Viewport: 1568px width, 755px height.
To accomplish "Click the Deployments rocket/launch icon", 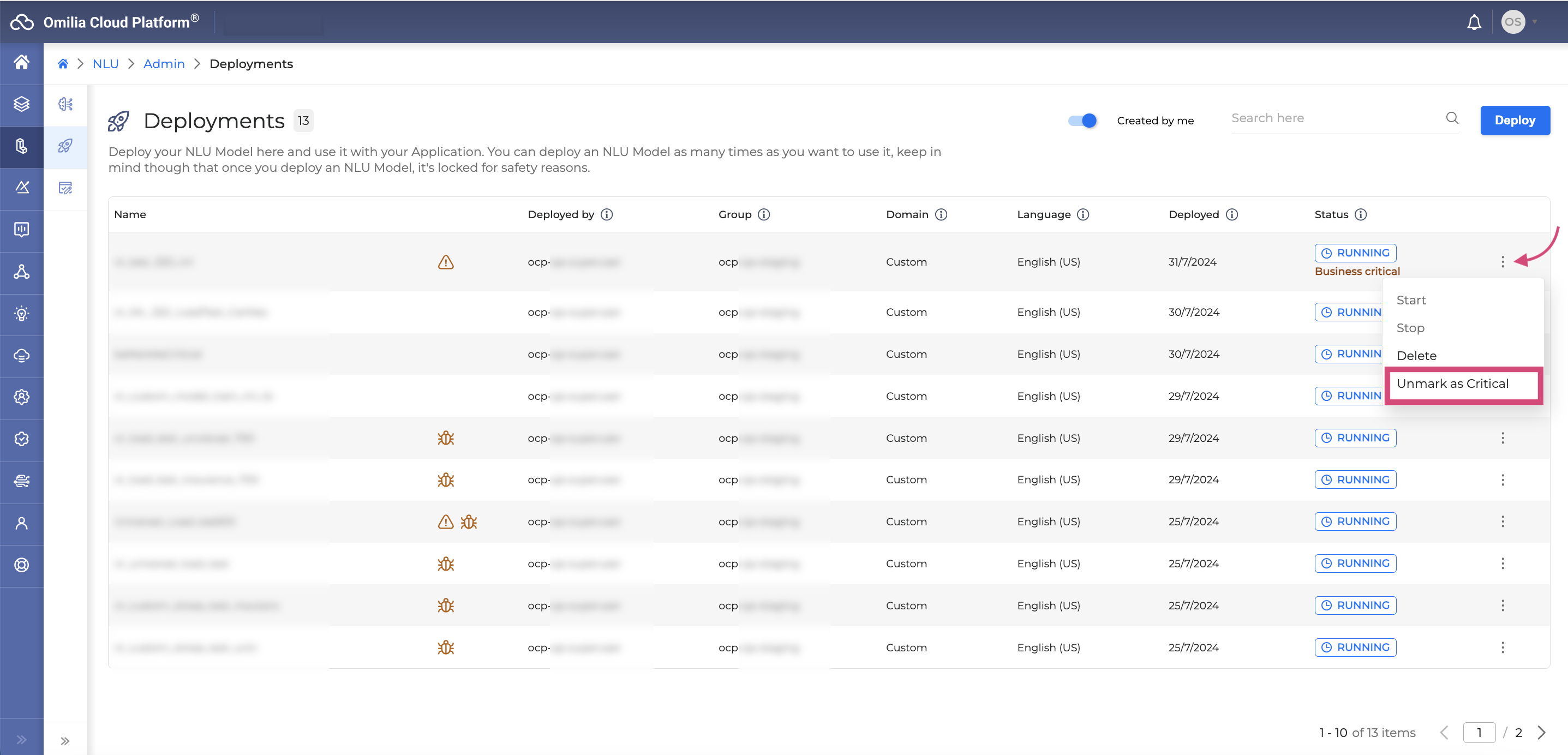I will [x=119, y=119].
